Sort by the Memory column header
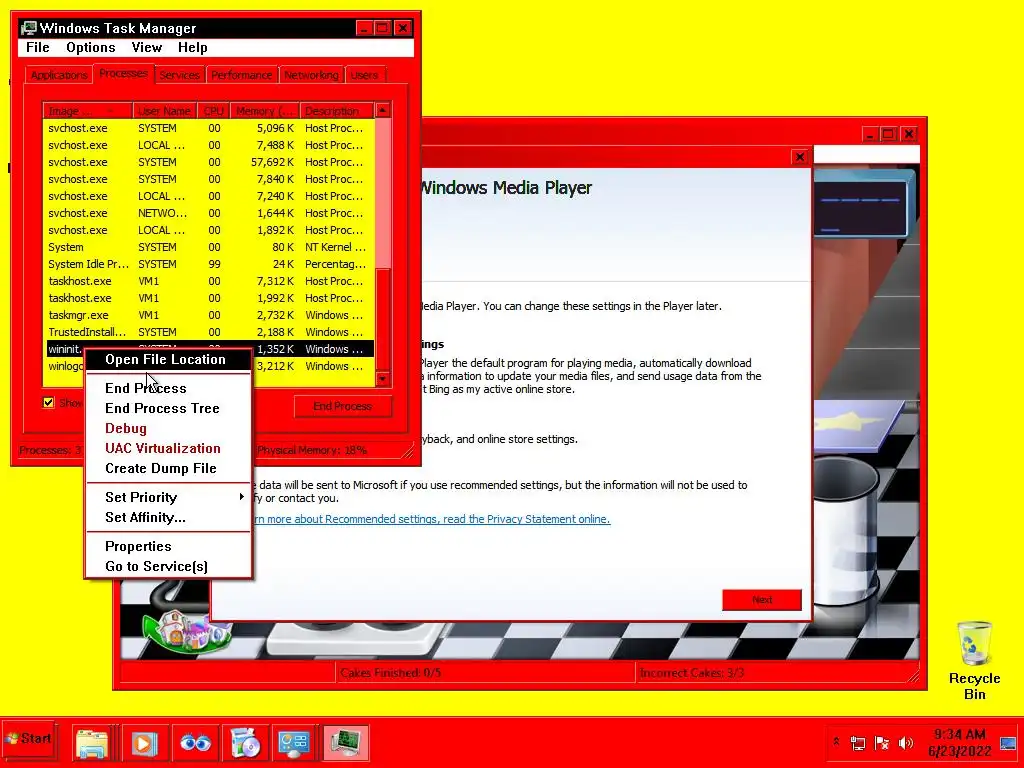The image size is (1024, 768). pyautogui.click(x=265, y=111)
